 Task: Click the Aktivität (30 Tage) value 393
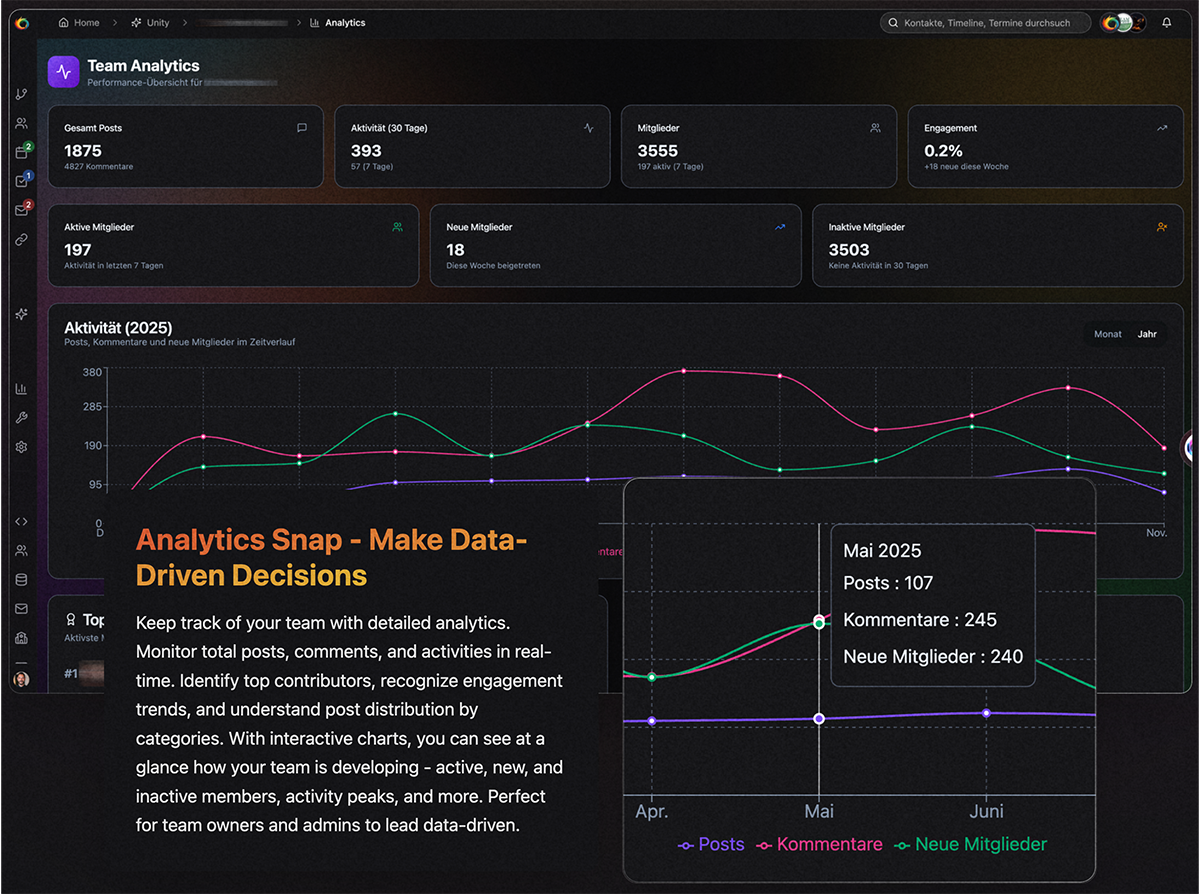pyautogui.click(x=366, y=150)
